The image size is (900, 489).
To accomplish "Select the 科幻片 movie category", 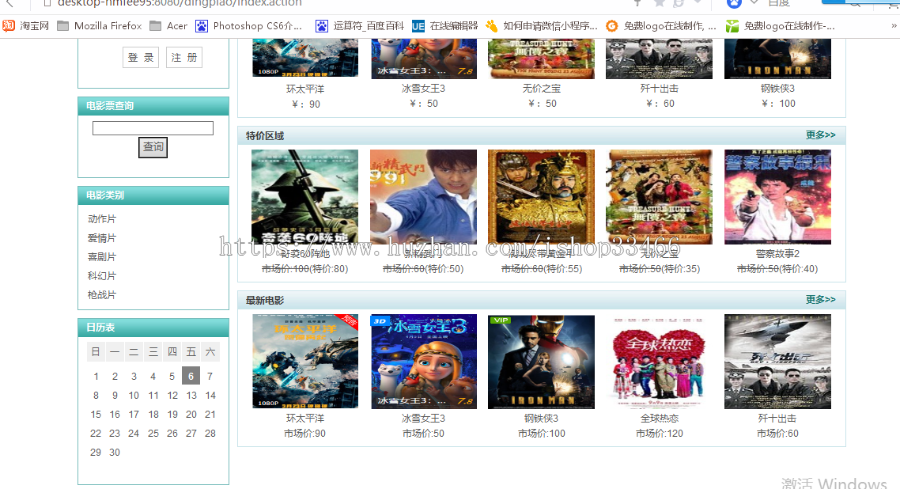I will [102, 275].
